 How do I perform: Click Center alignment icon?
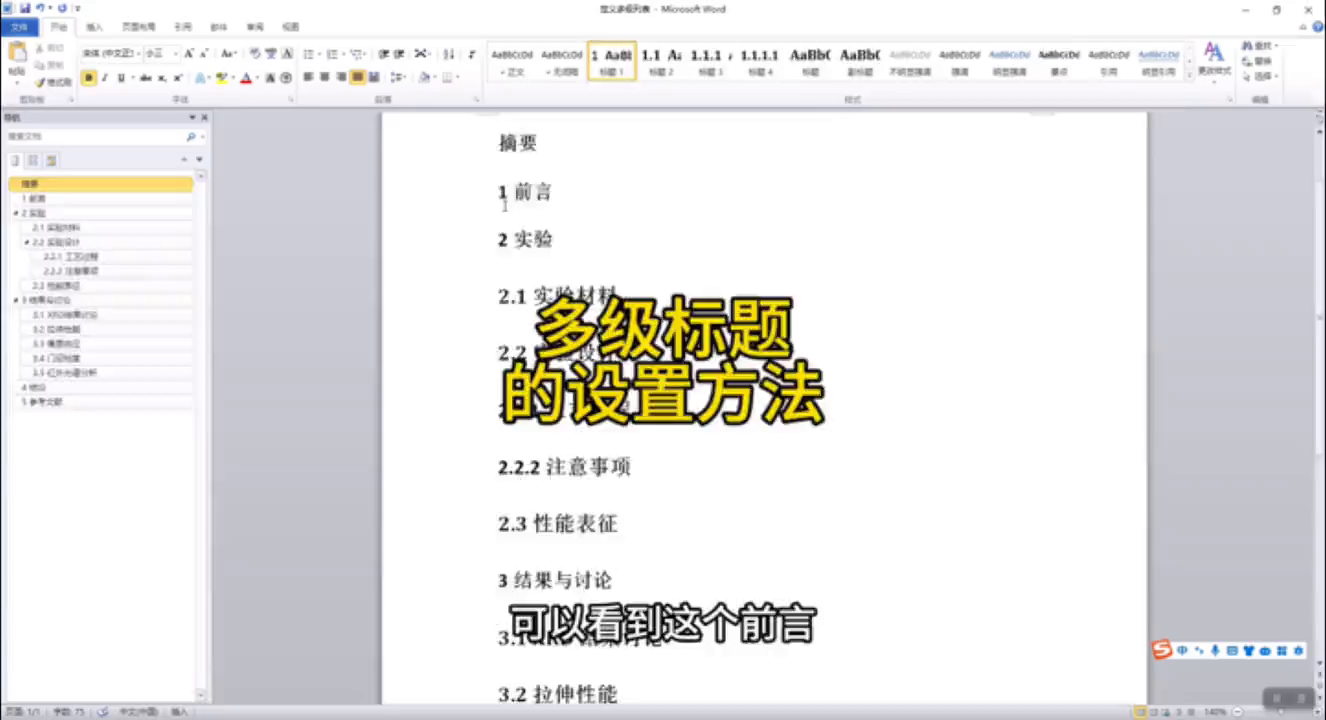(x=325, y=78)
